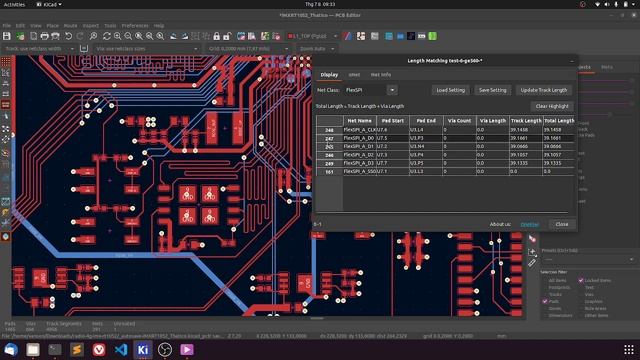Toggle auto track width button
This screenshot has width=640, height=360.
point(84,49)
